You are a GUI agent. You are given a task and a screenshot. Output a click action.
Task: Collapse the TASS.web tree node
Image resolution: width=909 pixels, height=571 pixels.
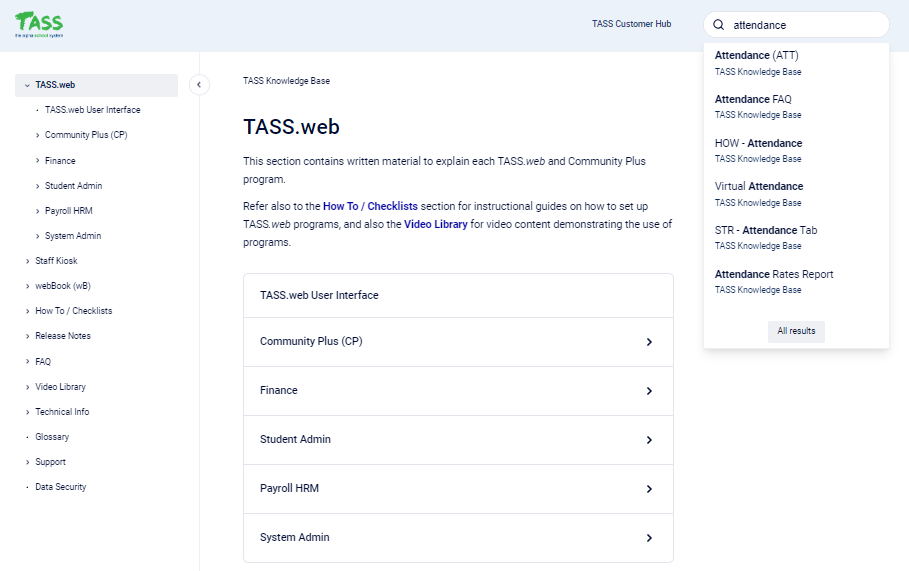point(27,85)
